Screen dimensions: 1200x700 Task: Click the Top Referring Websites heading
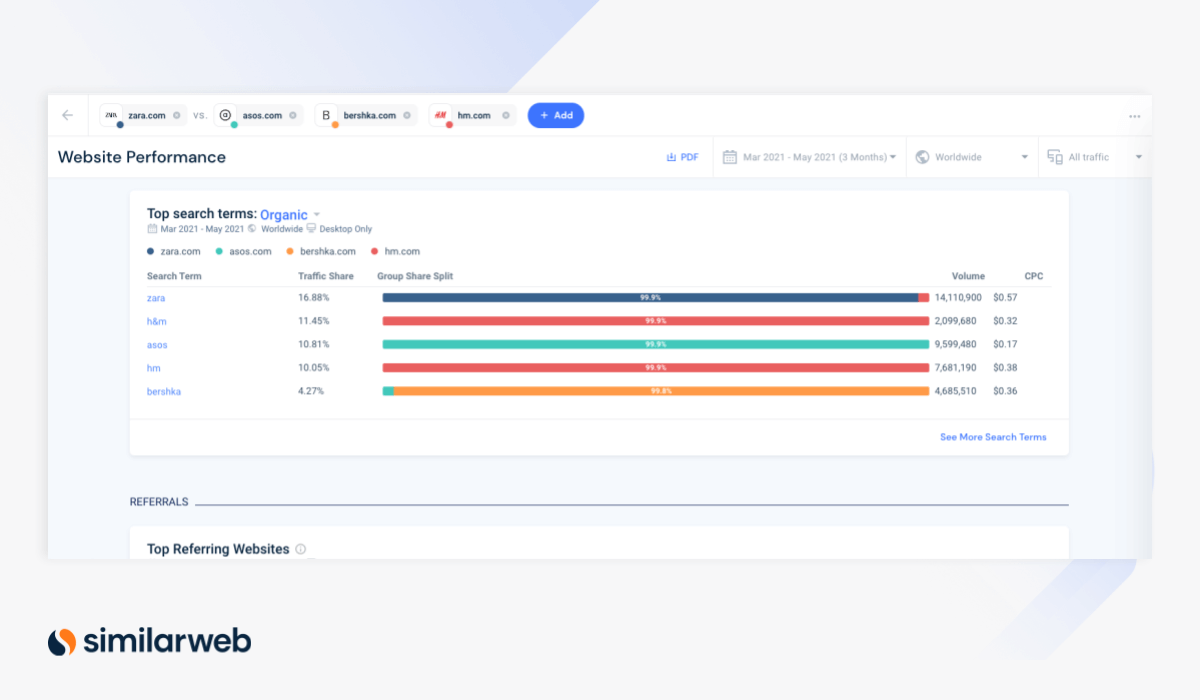(x=218, y=549)
